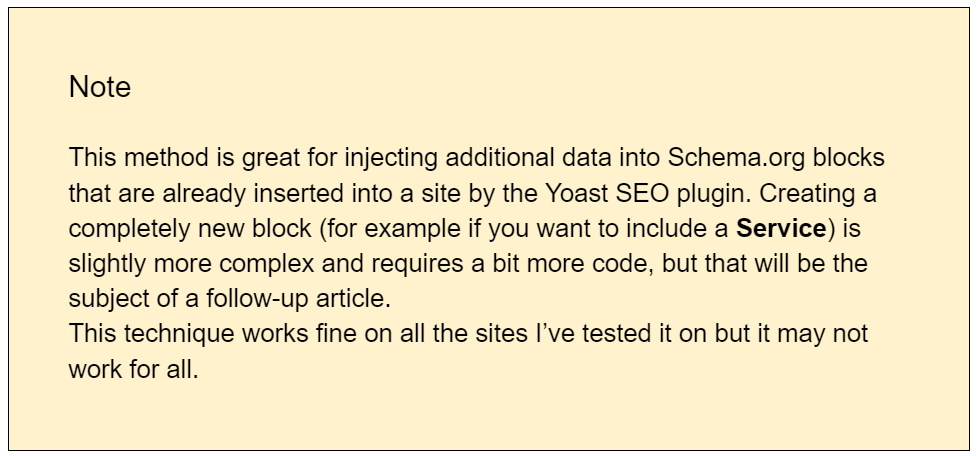This screenshot has height=456, width=978.
Task: Click the "Note" heading
Action: (100, 87)
